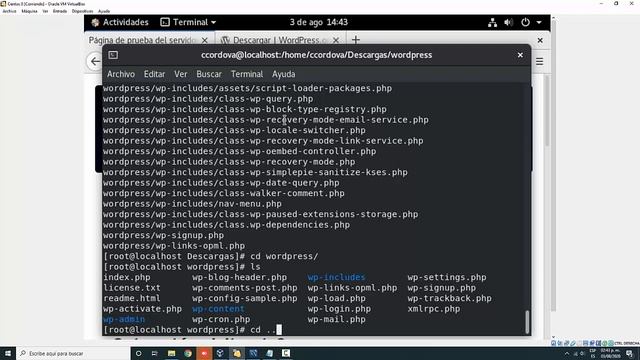Image resolution: width=640 pixels, height=360 pixels.
Task: Click the browser back arrow button
Action: [95, 61]
